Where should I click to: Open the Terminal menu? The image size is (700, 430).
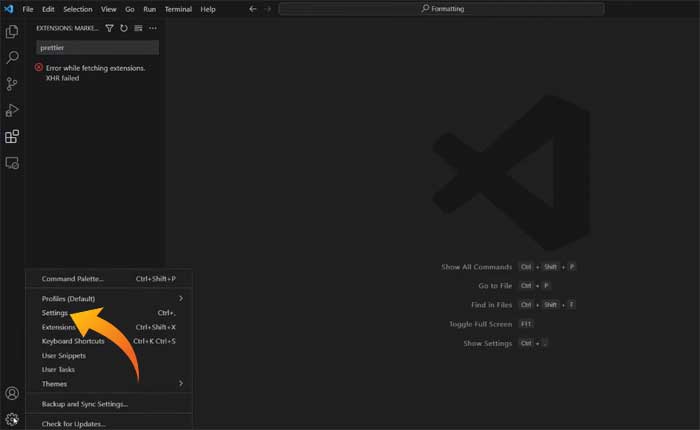point(178,9)
